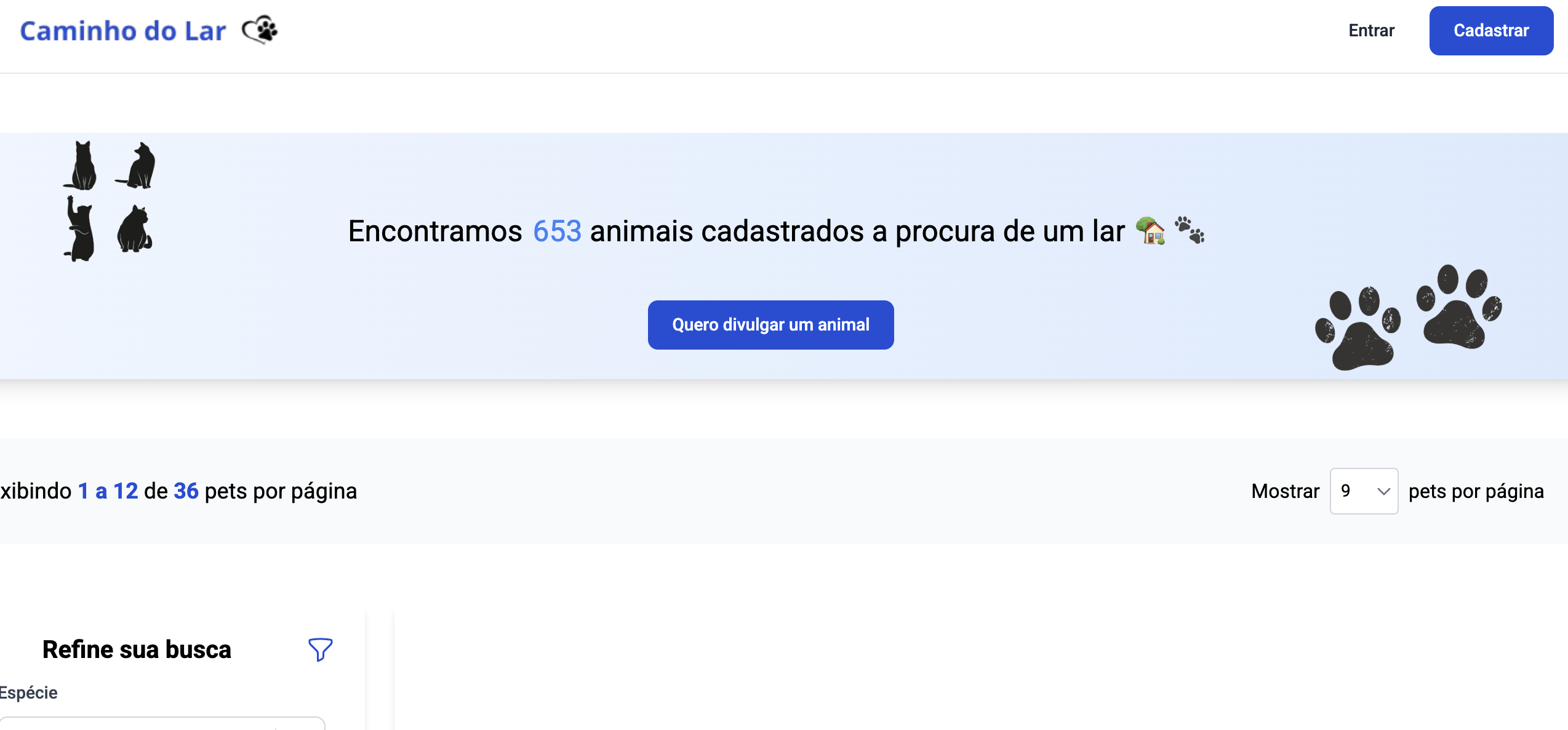This screenshot has width=1568, height=730.
Task: Click the Cadastrar button
Action: (x=1491, y=31)
